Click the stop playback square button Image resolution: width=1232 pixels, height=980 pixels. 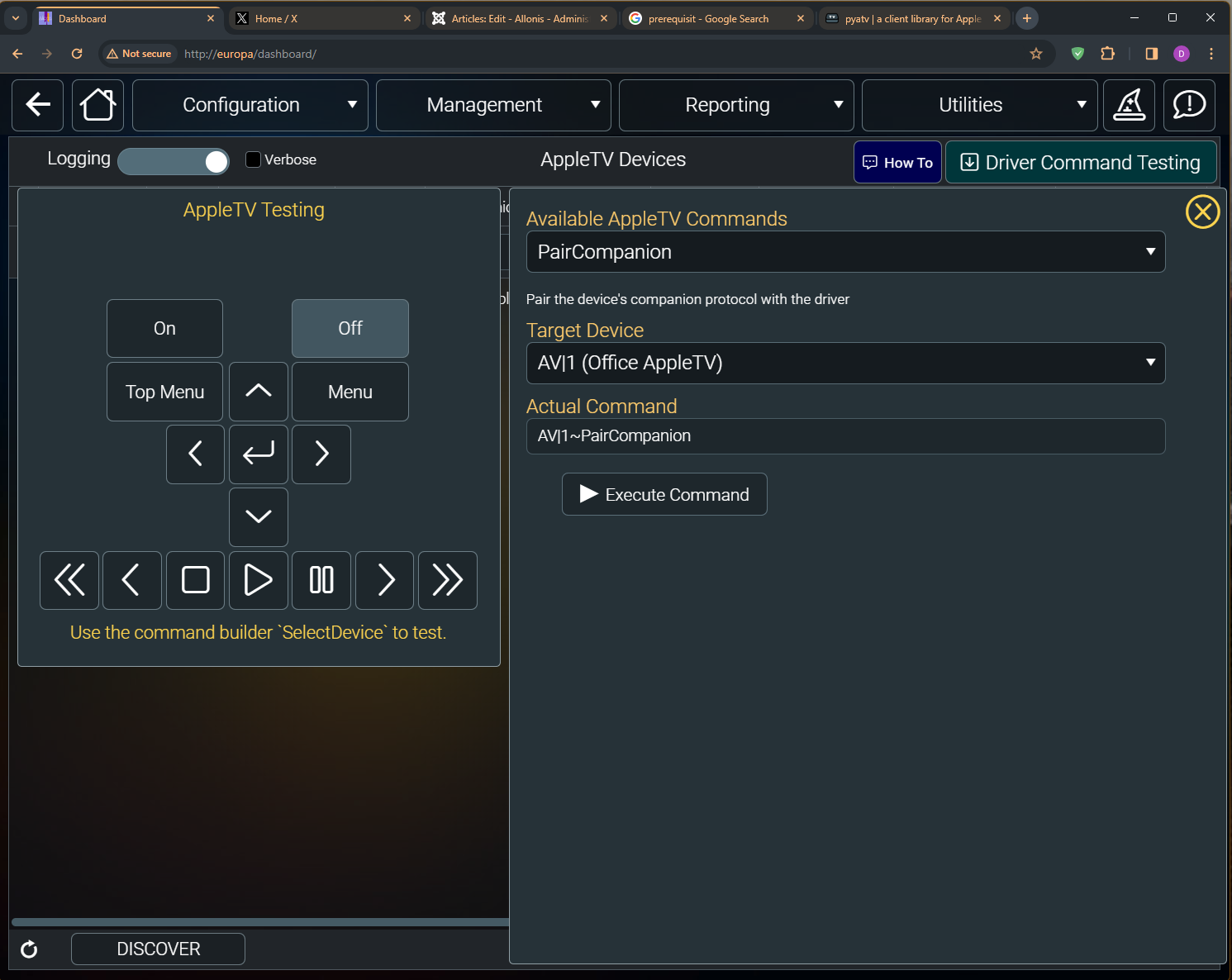coord(195,580)
